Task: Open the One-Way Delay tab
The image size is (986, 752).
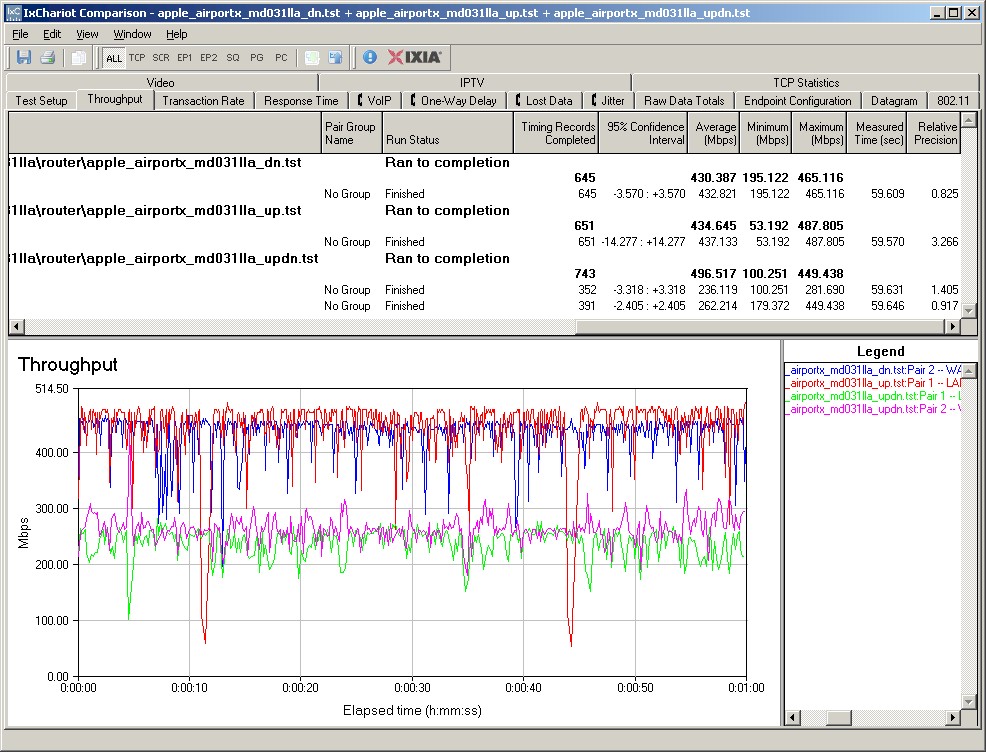Action: point(453,101)
